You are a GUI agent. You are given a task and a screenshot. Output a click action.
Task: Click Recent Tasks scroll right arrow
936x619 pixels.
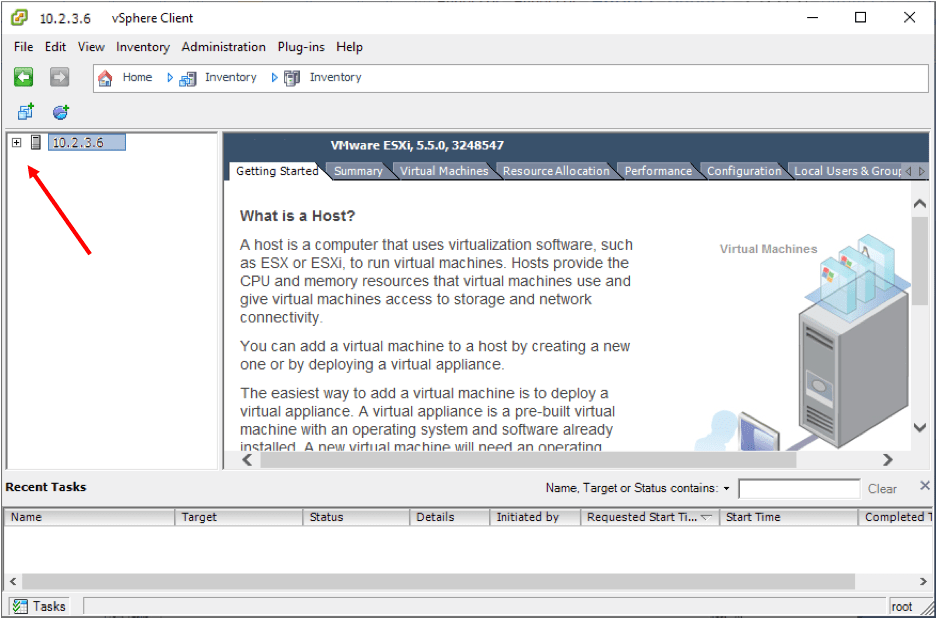pyautogui.click(x=923, y=581)
